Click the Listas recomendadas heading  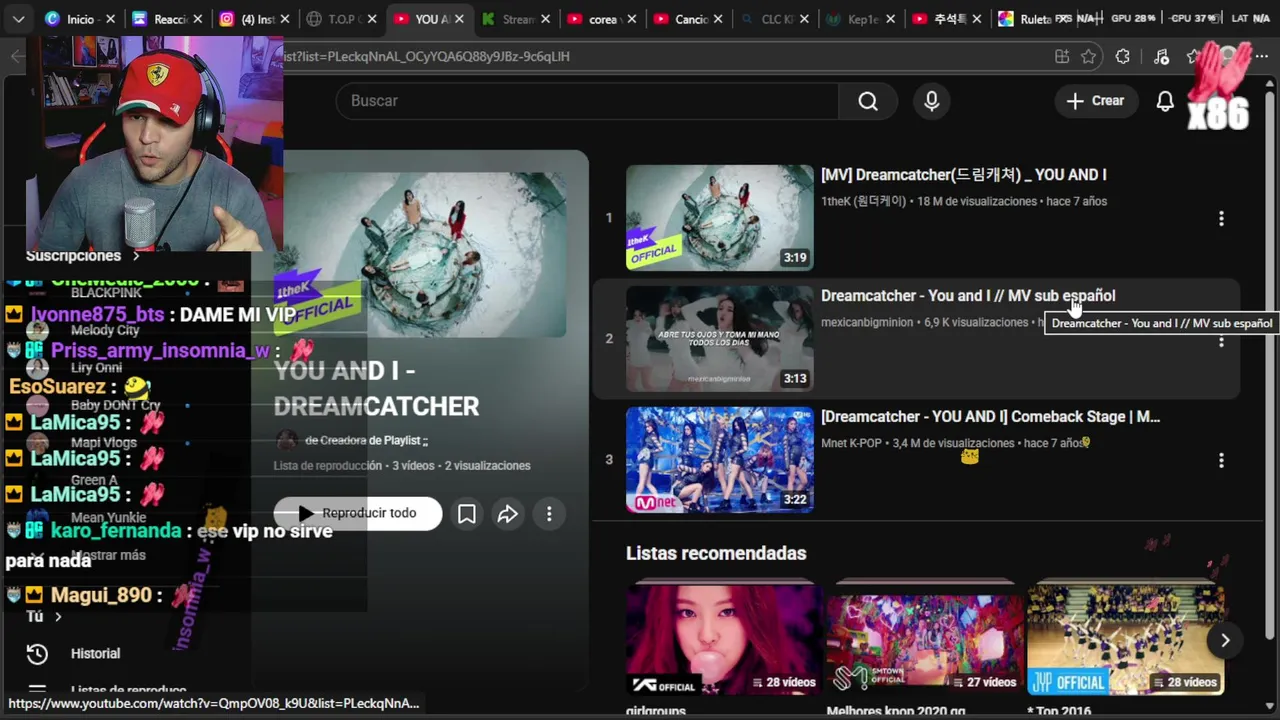click(x=716, y=553)
